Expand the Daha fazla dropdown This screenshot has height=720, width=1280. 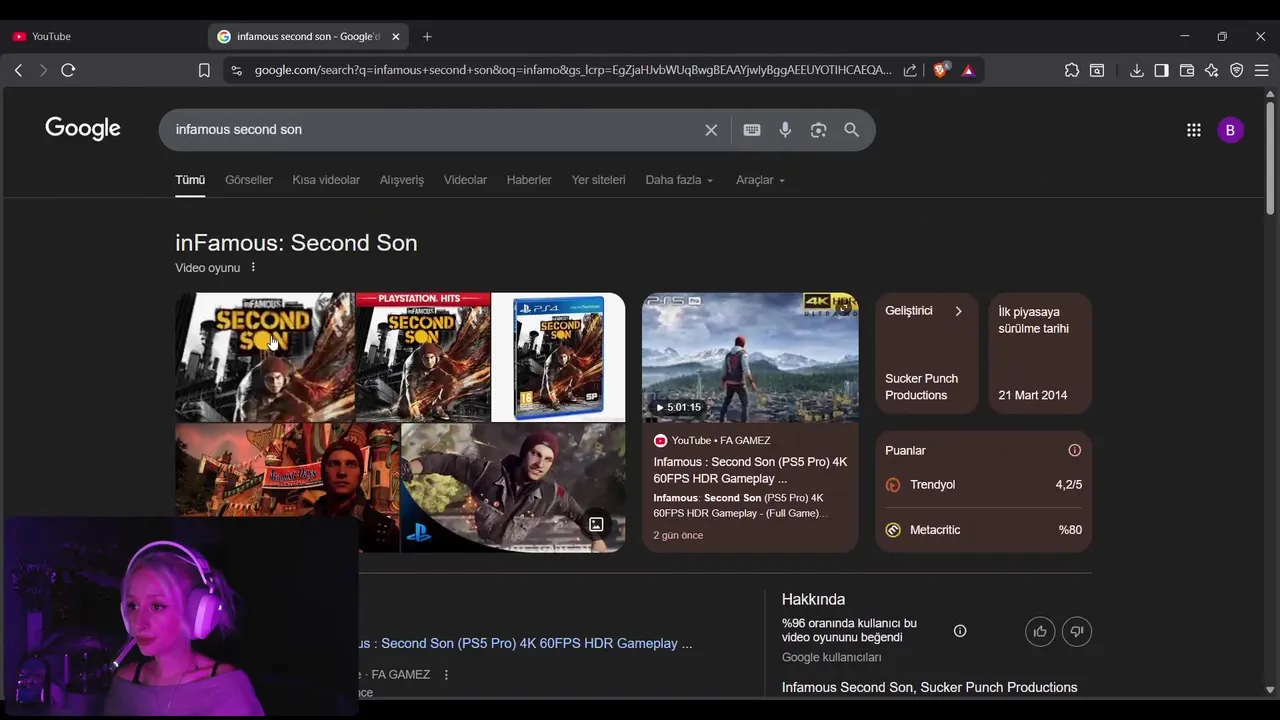(679, 180)
